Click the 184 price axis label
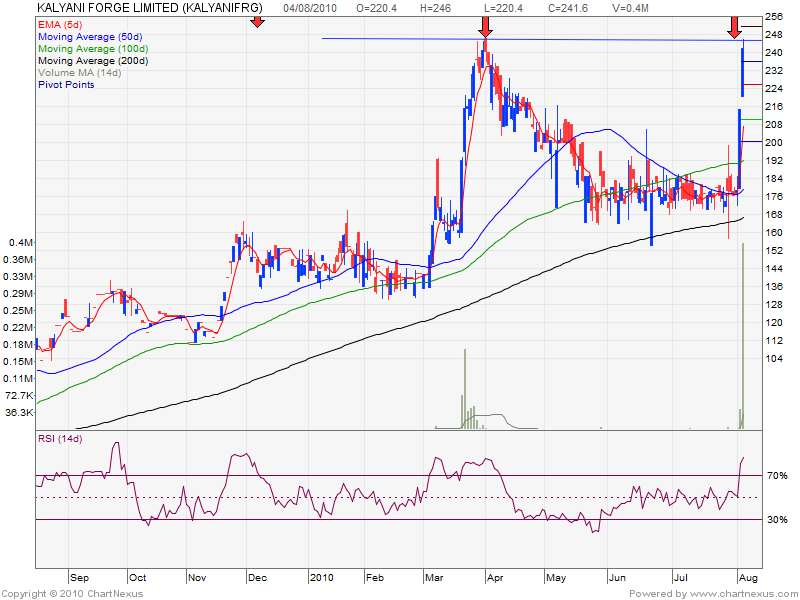This screenshot has width=800, height=600. point(774,179)
